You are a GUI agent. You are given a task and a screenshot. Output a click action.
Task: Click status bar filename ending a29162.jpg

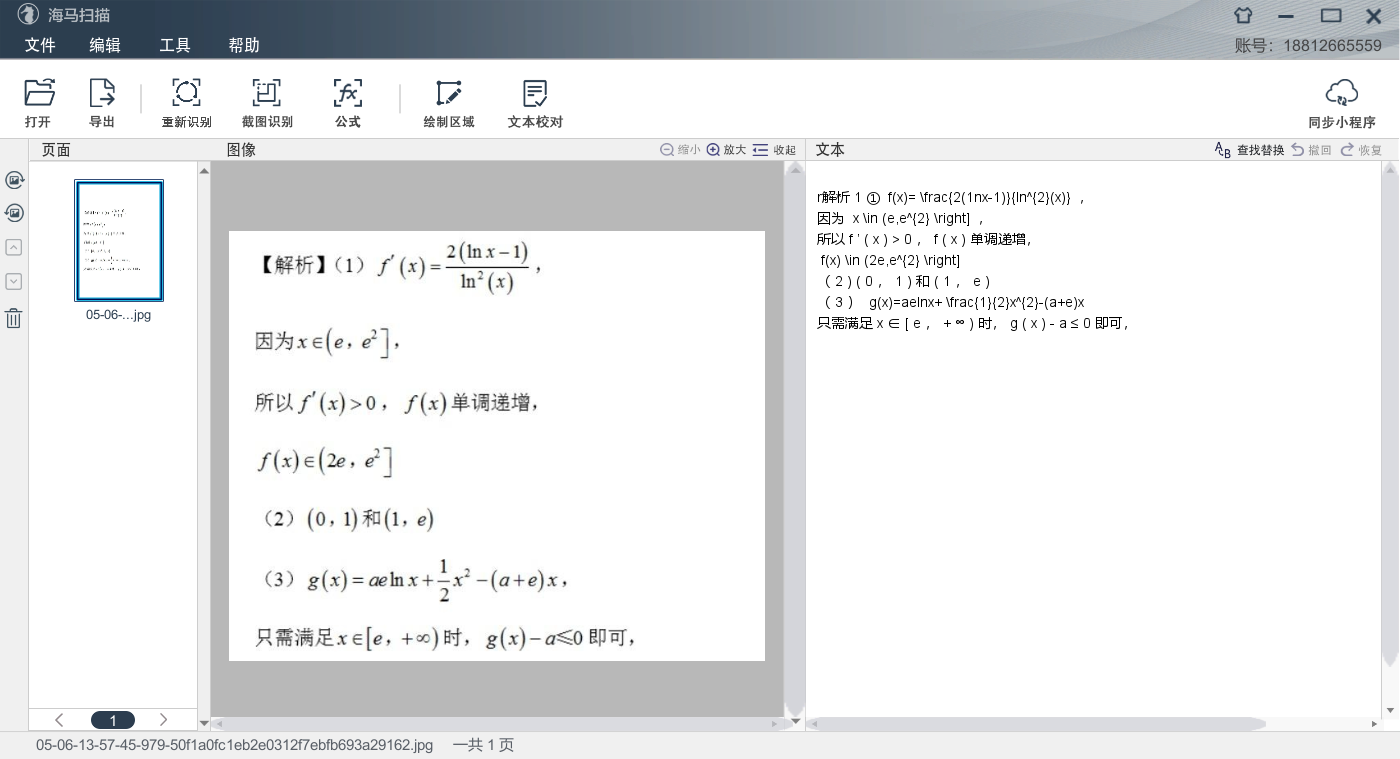tap(234, 745)
